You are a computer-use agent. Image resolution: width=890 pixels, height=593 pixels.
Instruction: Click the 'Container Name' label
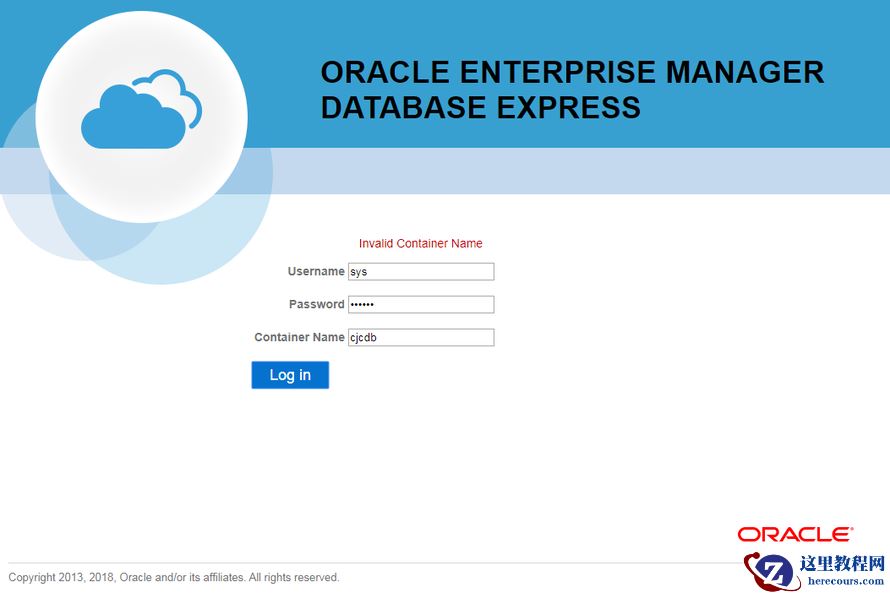click(x=299, y=337)
